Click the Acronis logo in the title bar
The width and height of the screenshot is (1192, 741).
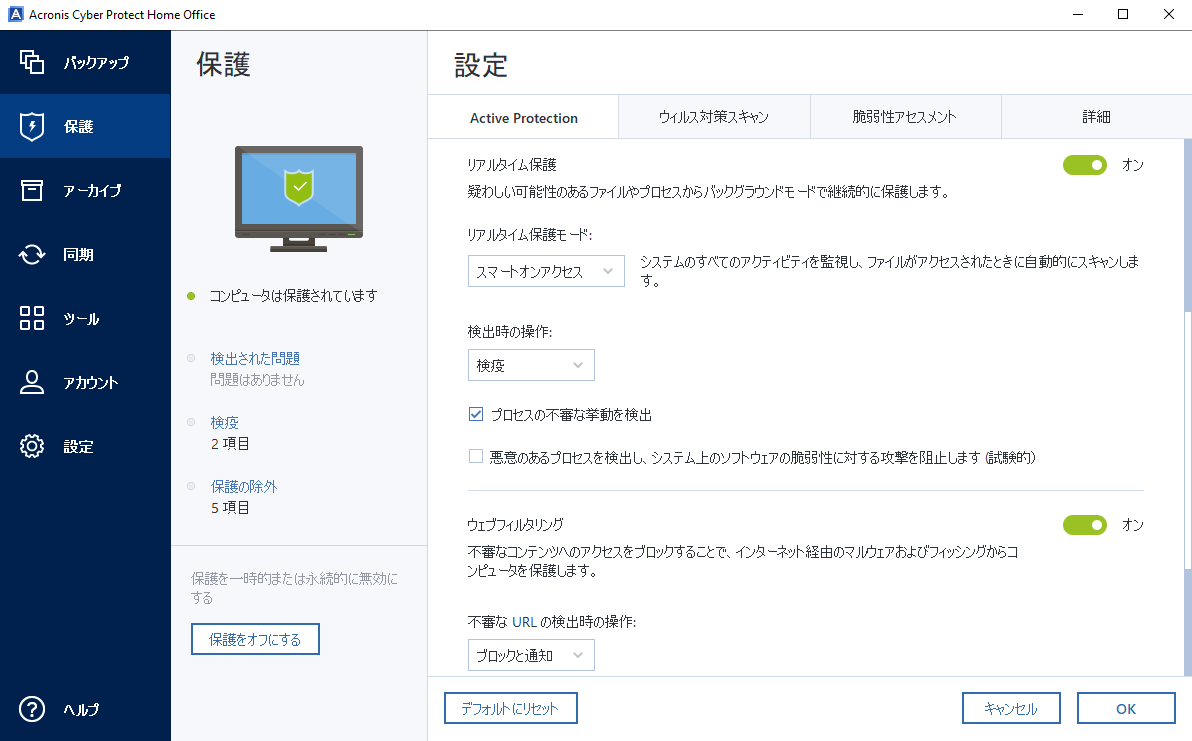click(x=14, y=14)
